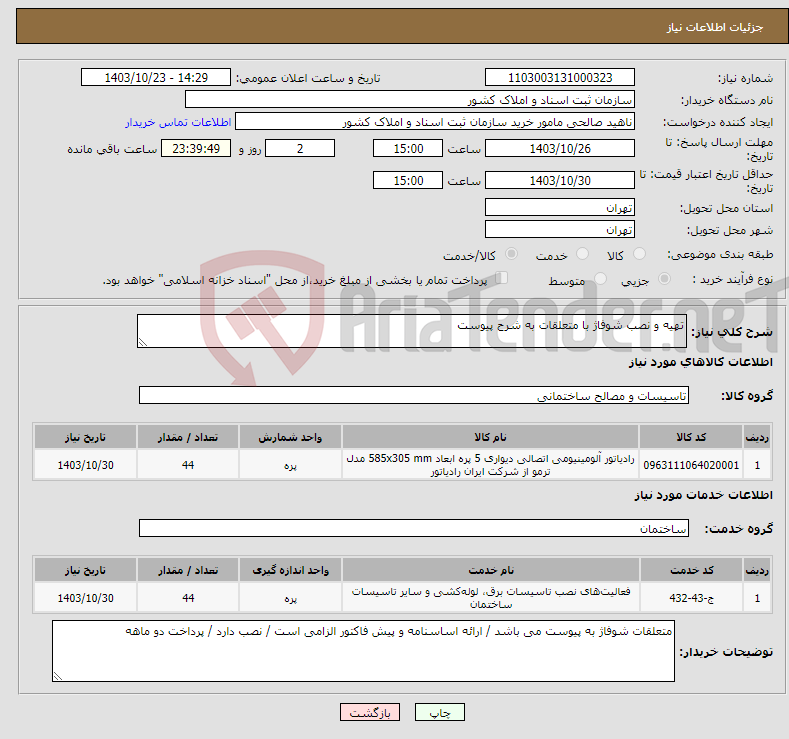Image resolution: width=789 pixels, height=739 pixels.
Task: Click the جزئیات اطلاعات نیاز page title
Action: (x=715, y=27)
